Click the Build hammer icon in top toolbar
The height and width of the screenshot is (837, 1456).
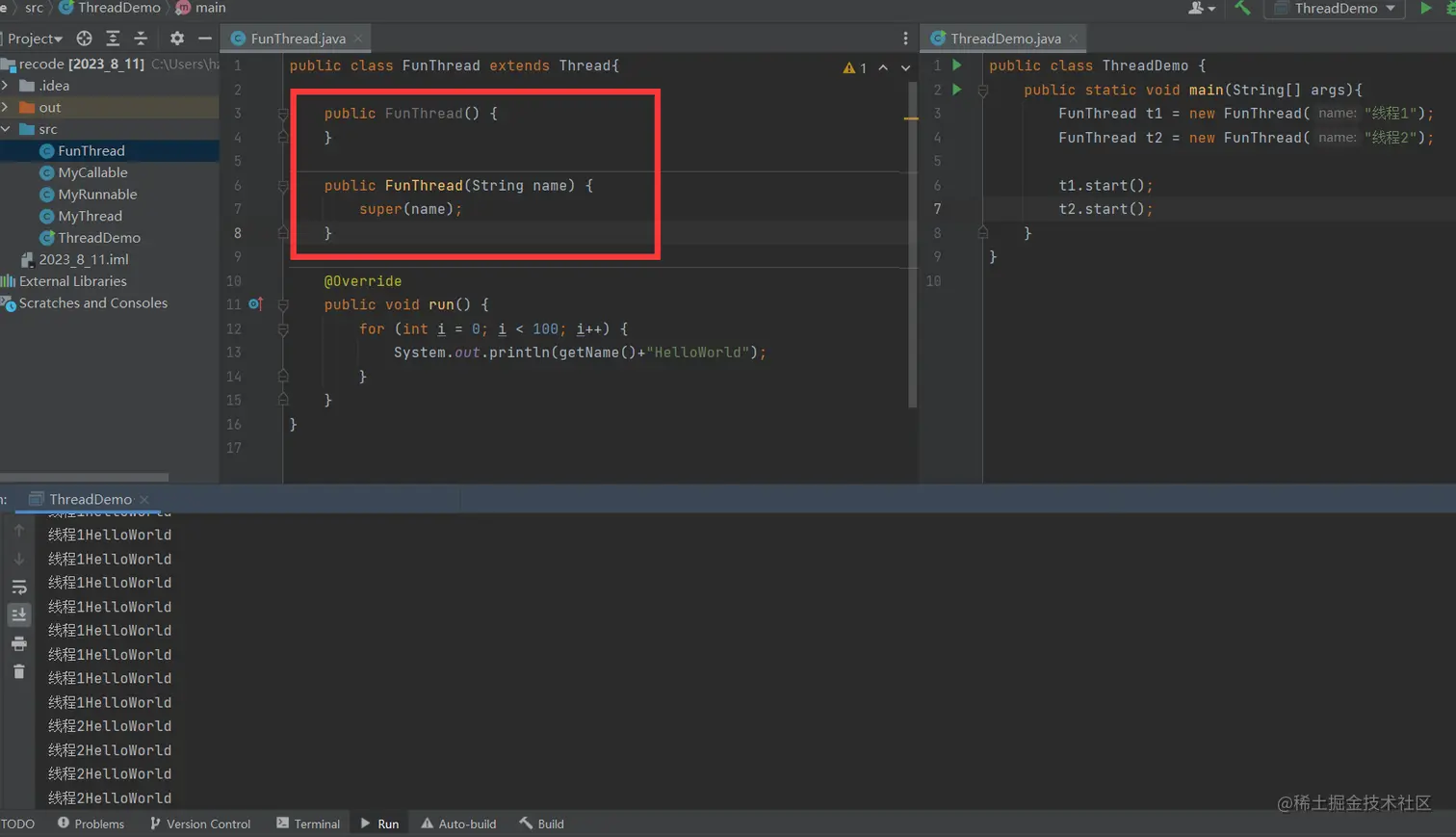click(1242, 8)
